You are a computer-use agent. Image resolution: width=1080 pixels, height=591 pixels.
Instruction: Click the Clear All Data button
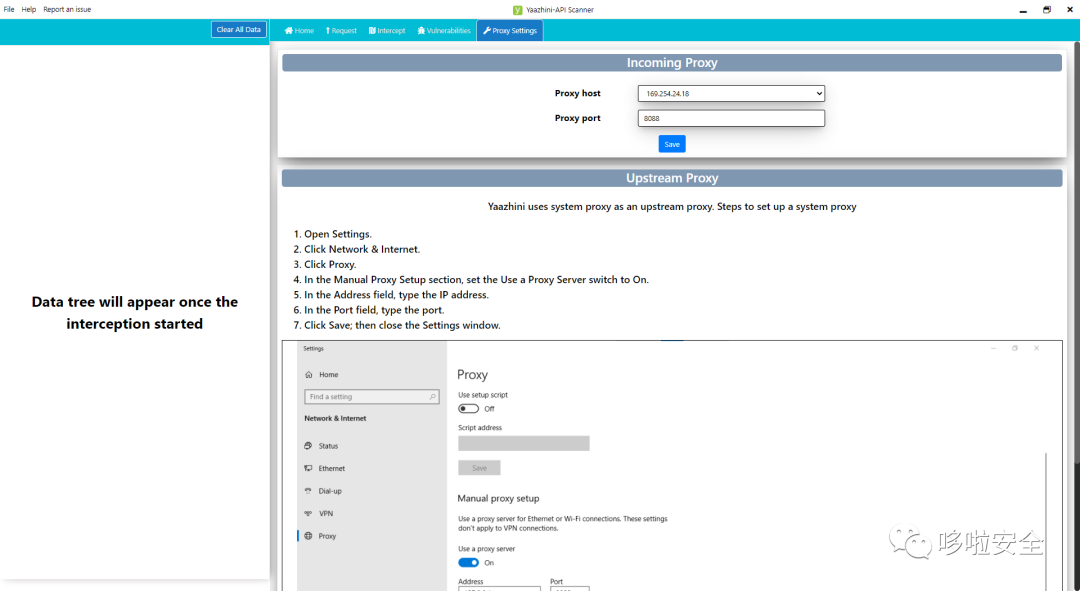238,30
